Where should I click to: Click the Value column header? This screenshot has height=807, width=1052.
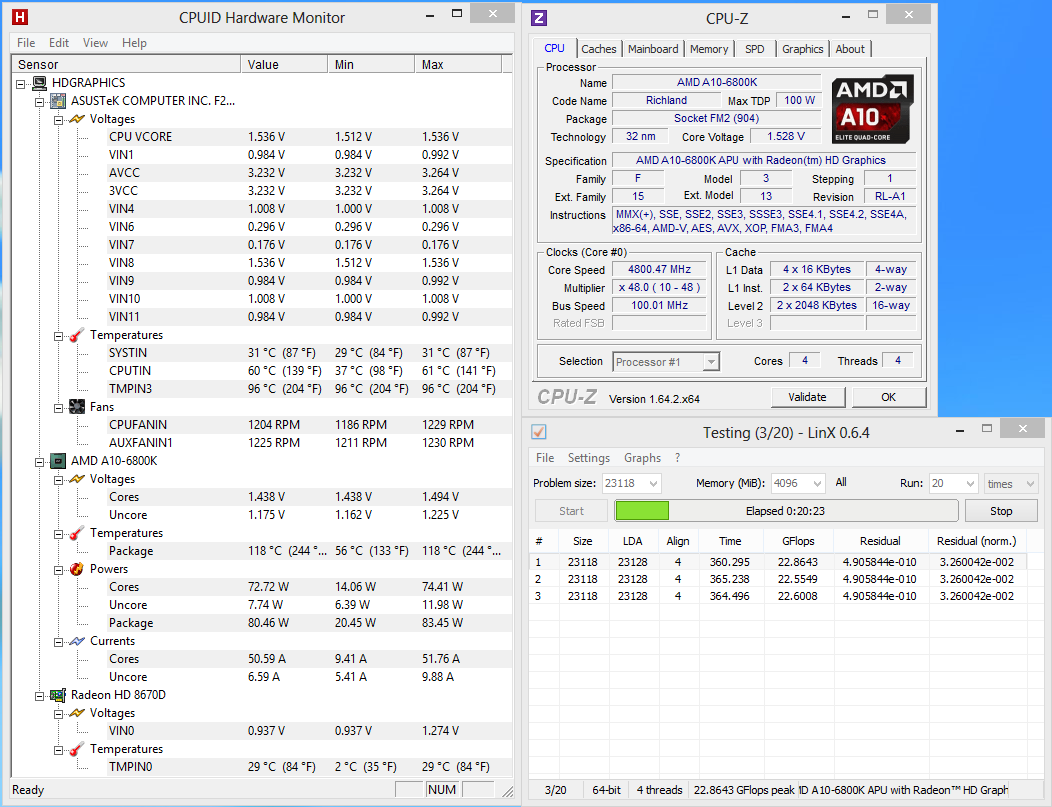(x=284, y=64)
